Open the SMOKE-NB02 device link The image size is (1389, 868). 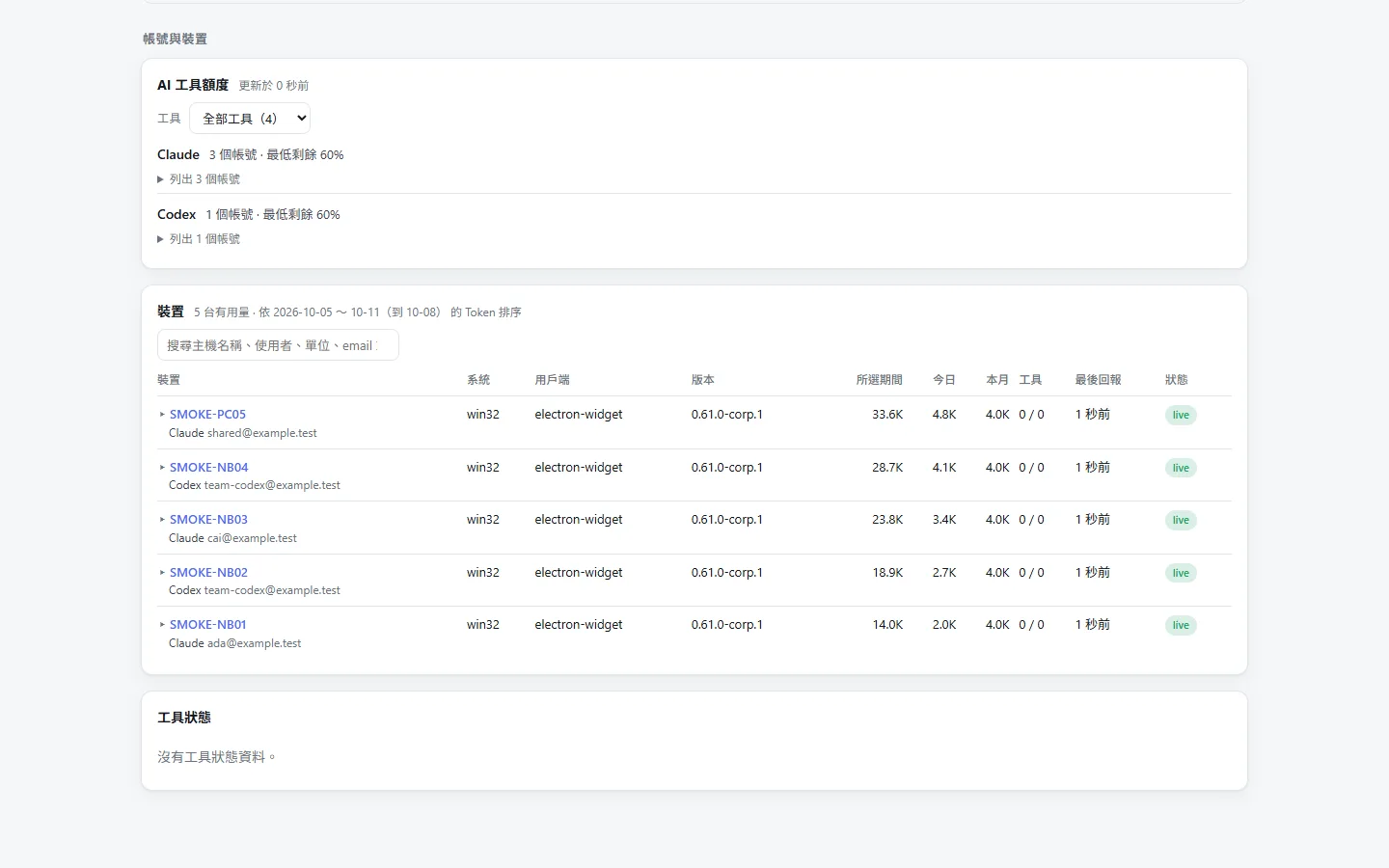pos(208,573)
